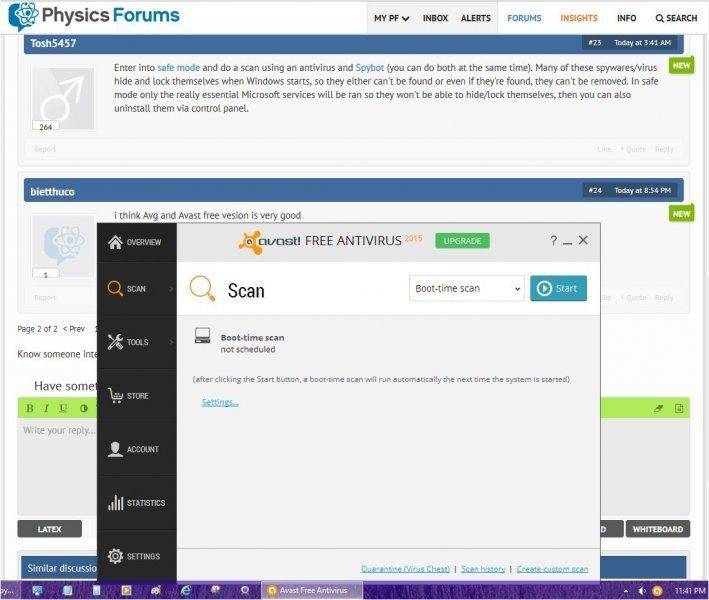Open the Scan history link
The height and width of the screenshot is (600, 709).
pos(483,569)
